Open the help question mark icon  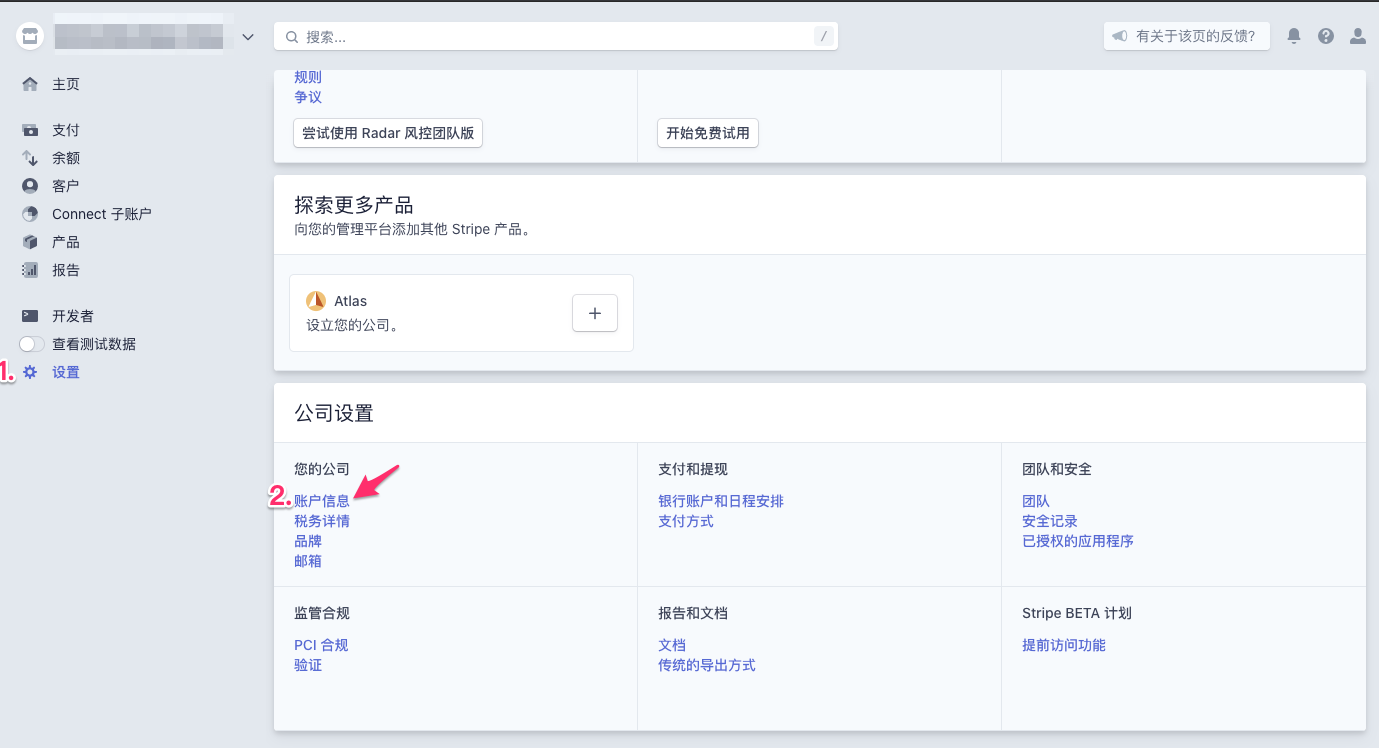pos(1326,36)
